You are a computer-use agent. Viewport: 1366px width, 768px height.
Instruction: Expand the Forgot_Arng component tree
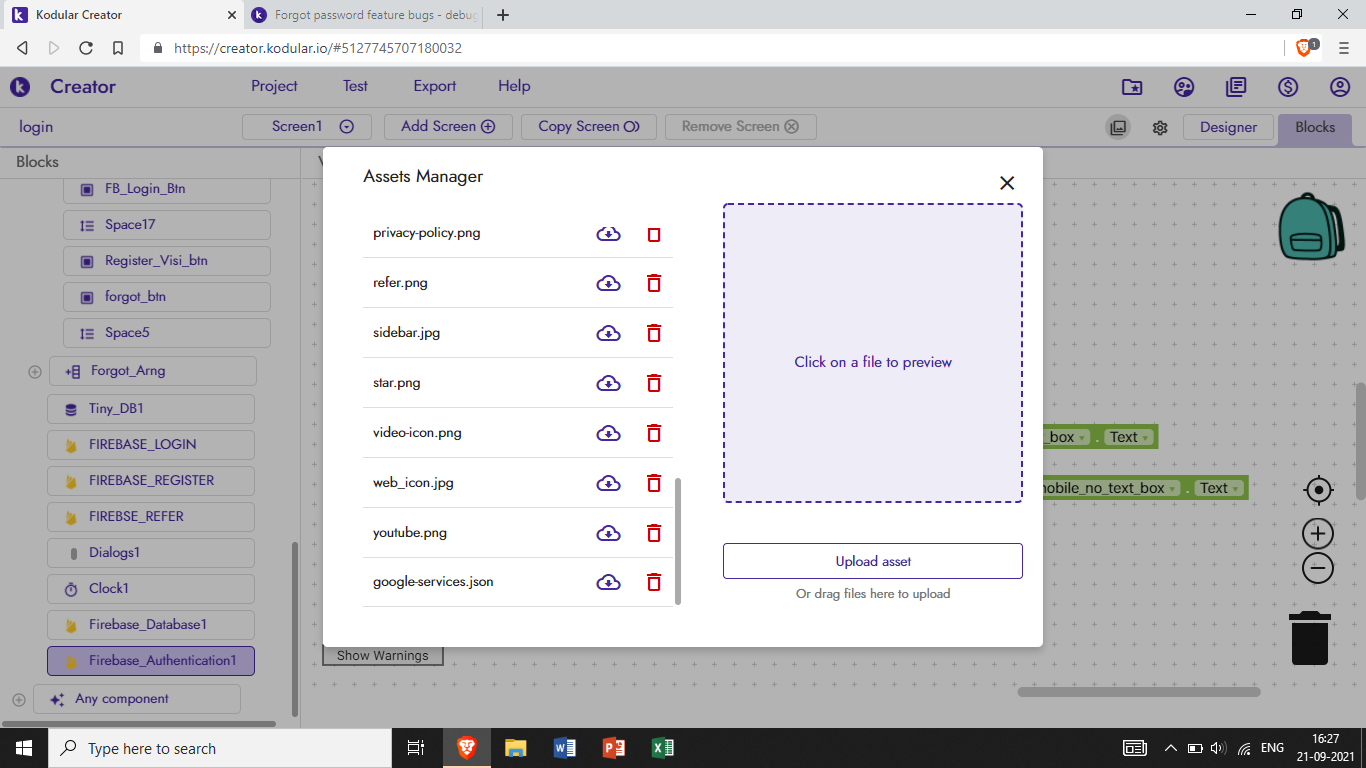(x=35, y=371)
